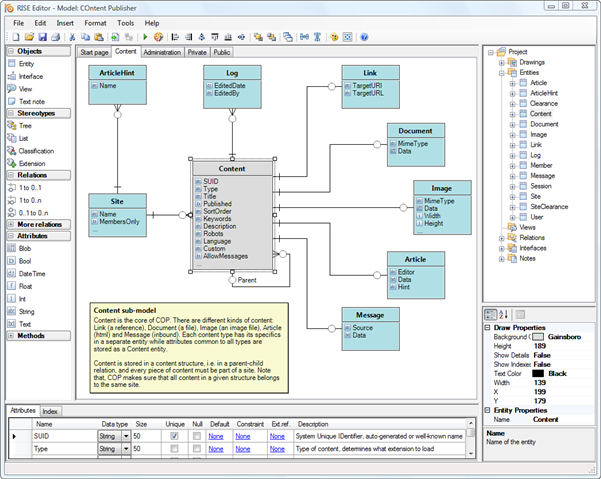
Task: Expand the More relations section
Action: point(11,224)
